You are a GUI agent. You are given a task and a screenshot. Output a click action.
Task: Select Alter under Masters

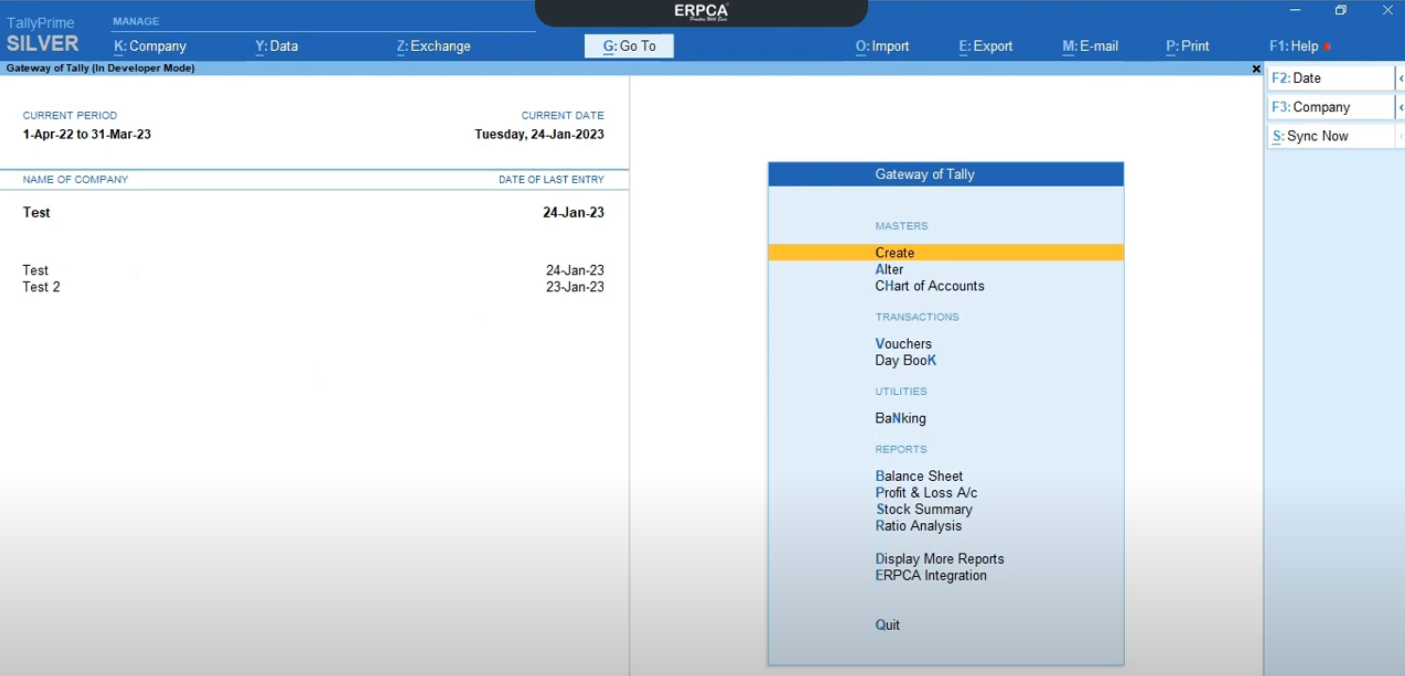pos(889,270)
